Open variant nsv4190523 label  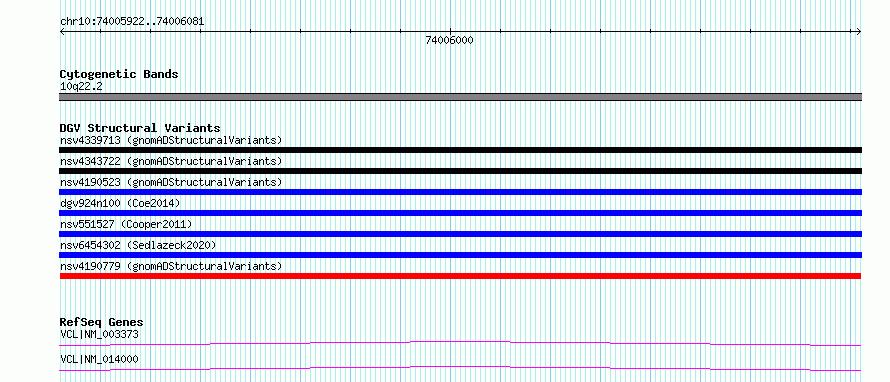(171, 182)
